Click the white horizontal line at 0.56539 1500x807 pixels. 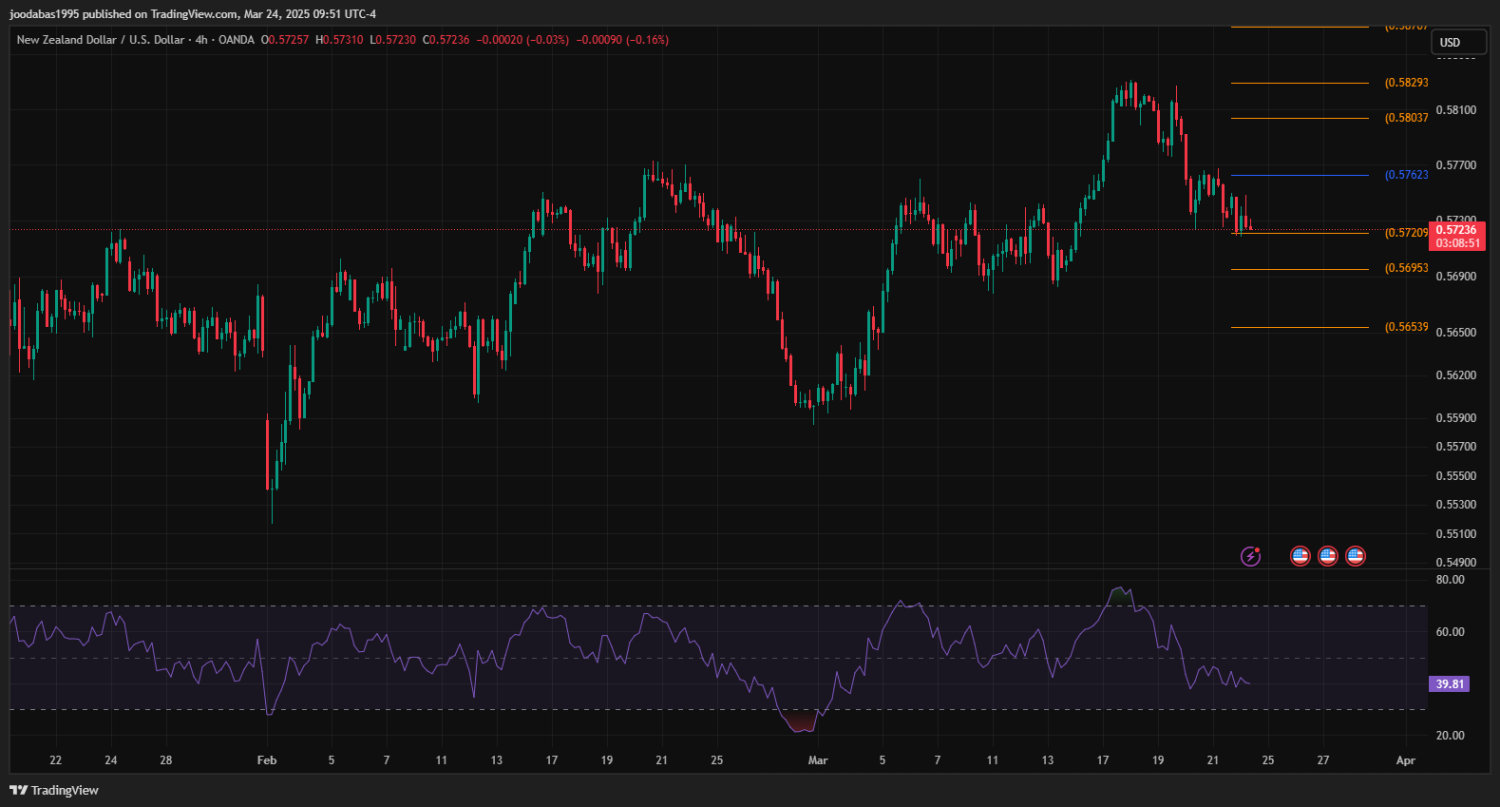click(x=1300, y=327)
